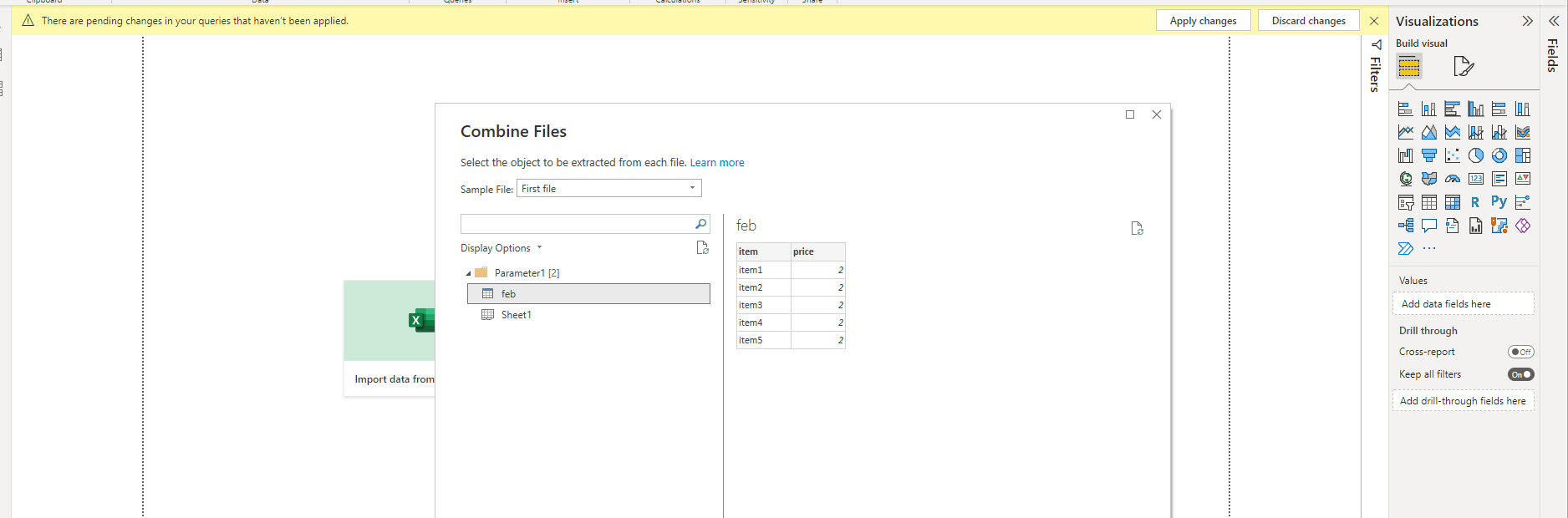Select the 100% stacked column chart visual
This screenshot has width=1568, height=518.
tap(1523, 109)
